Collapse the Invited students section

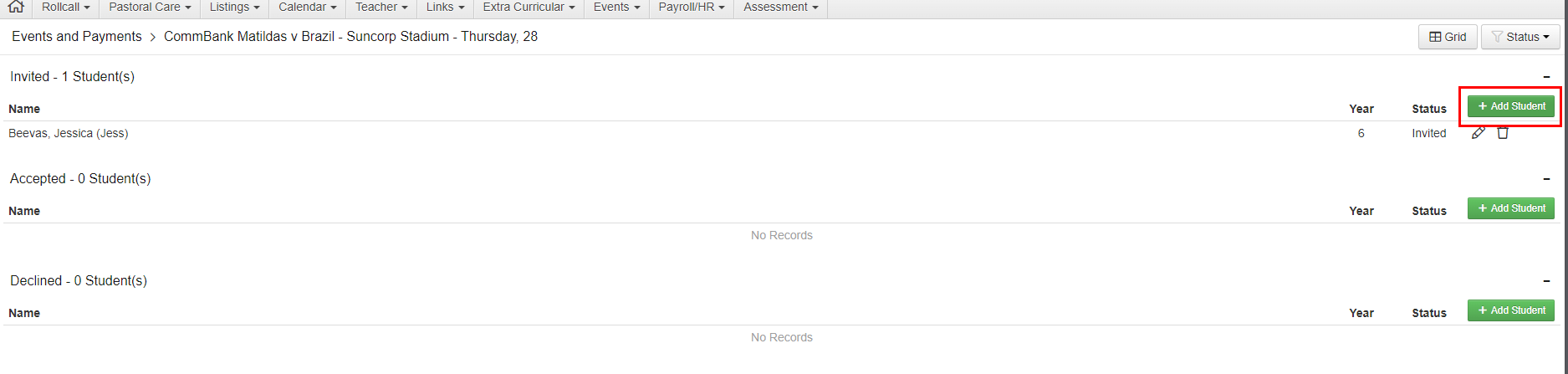point(1546,77)
